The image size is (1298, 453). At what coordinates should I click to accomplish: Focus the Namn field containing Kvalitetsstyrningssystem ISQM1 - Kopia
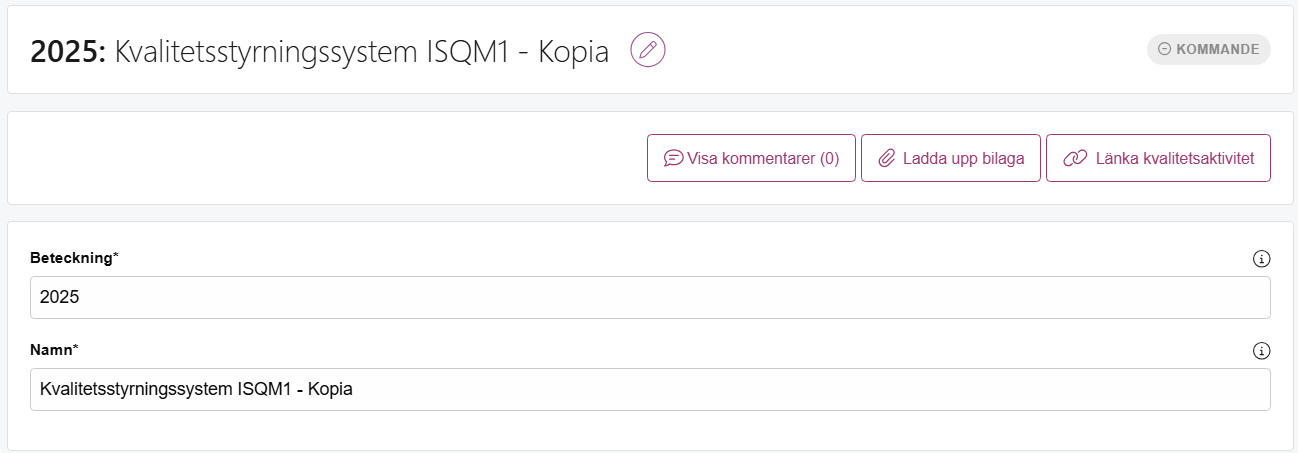(x=650, y=389)
